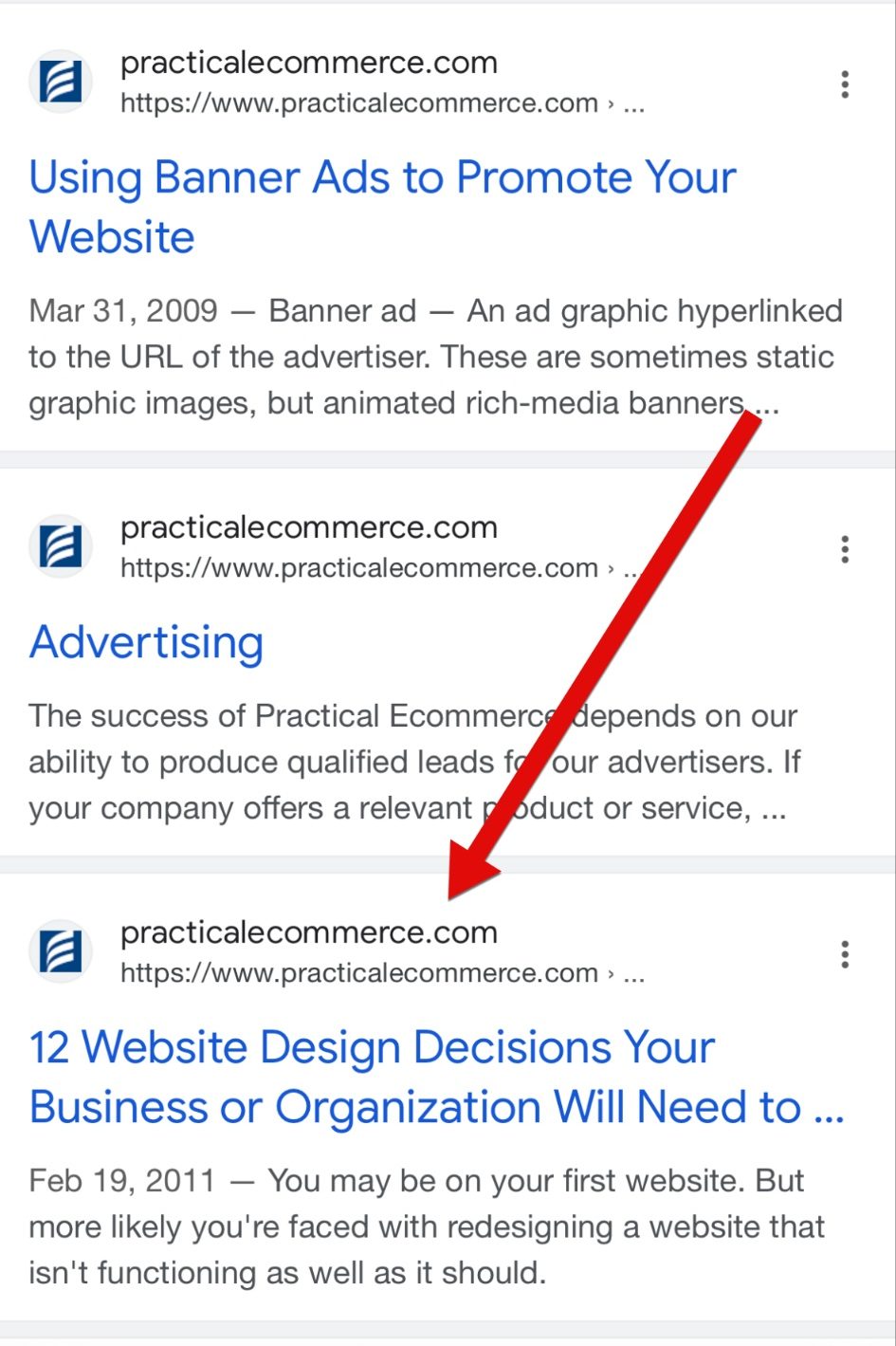Click the https URL breadcrumb of the Banner Ads result

pyautogui.click(x=383, y=103)
